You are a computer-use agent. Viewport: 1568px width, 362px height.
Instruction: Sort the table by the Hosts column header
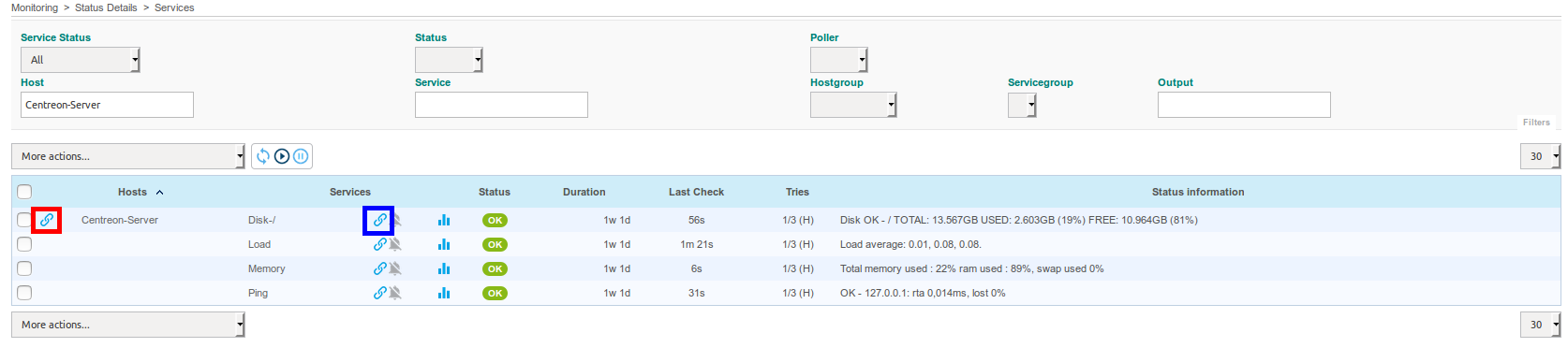point(132,192)
